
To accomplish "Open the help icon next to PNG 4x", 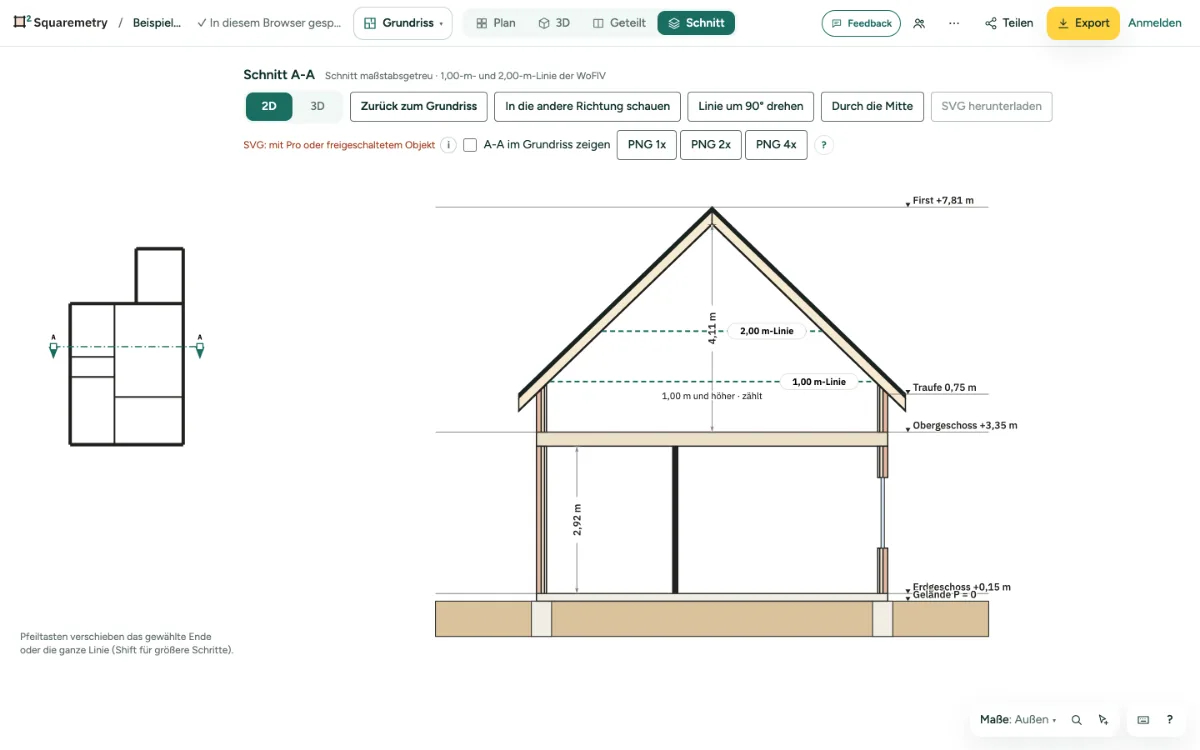I will click(824, 145).
